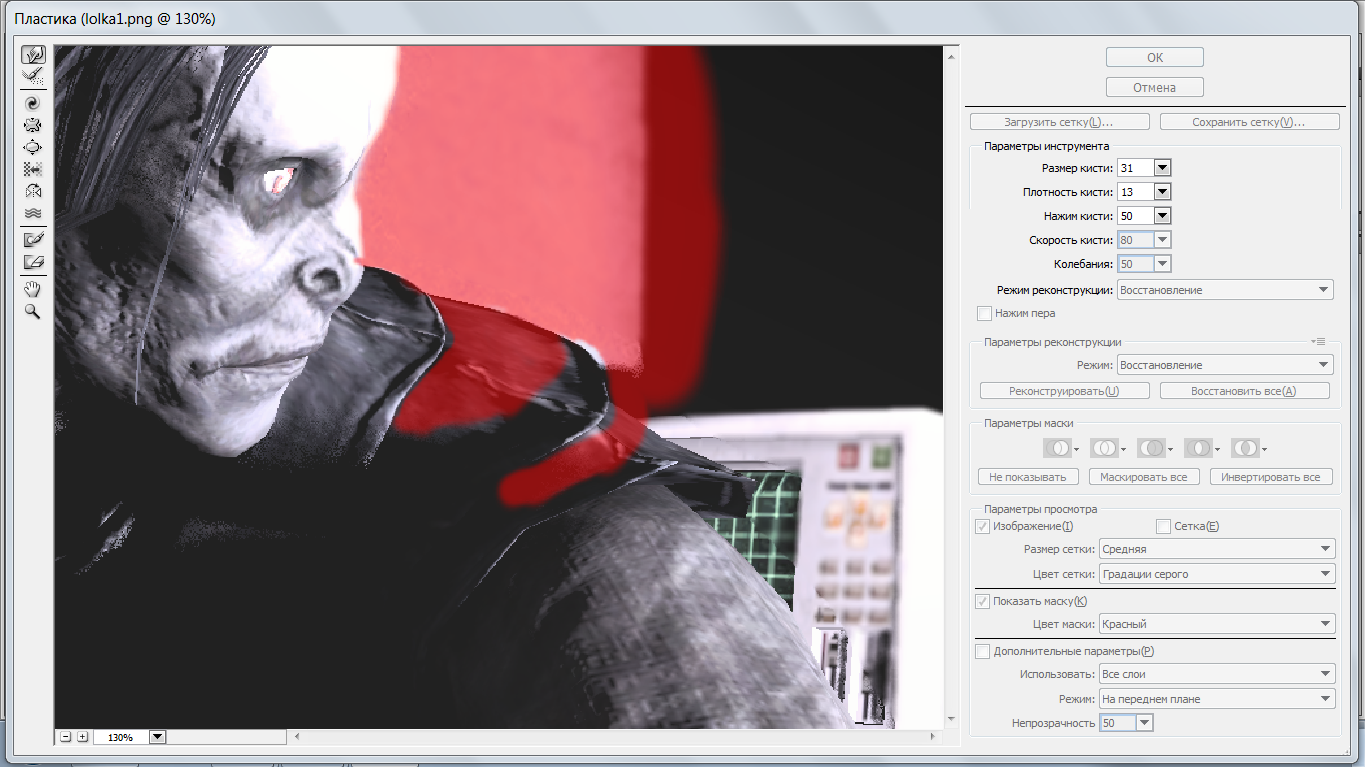Screen dimensions: 1365x767
Task: Click the Реконструировать button
Action: [x=1064, y=391]
